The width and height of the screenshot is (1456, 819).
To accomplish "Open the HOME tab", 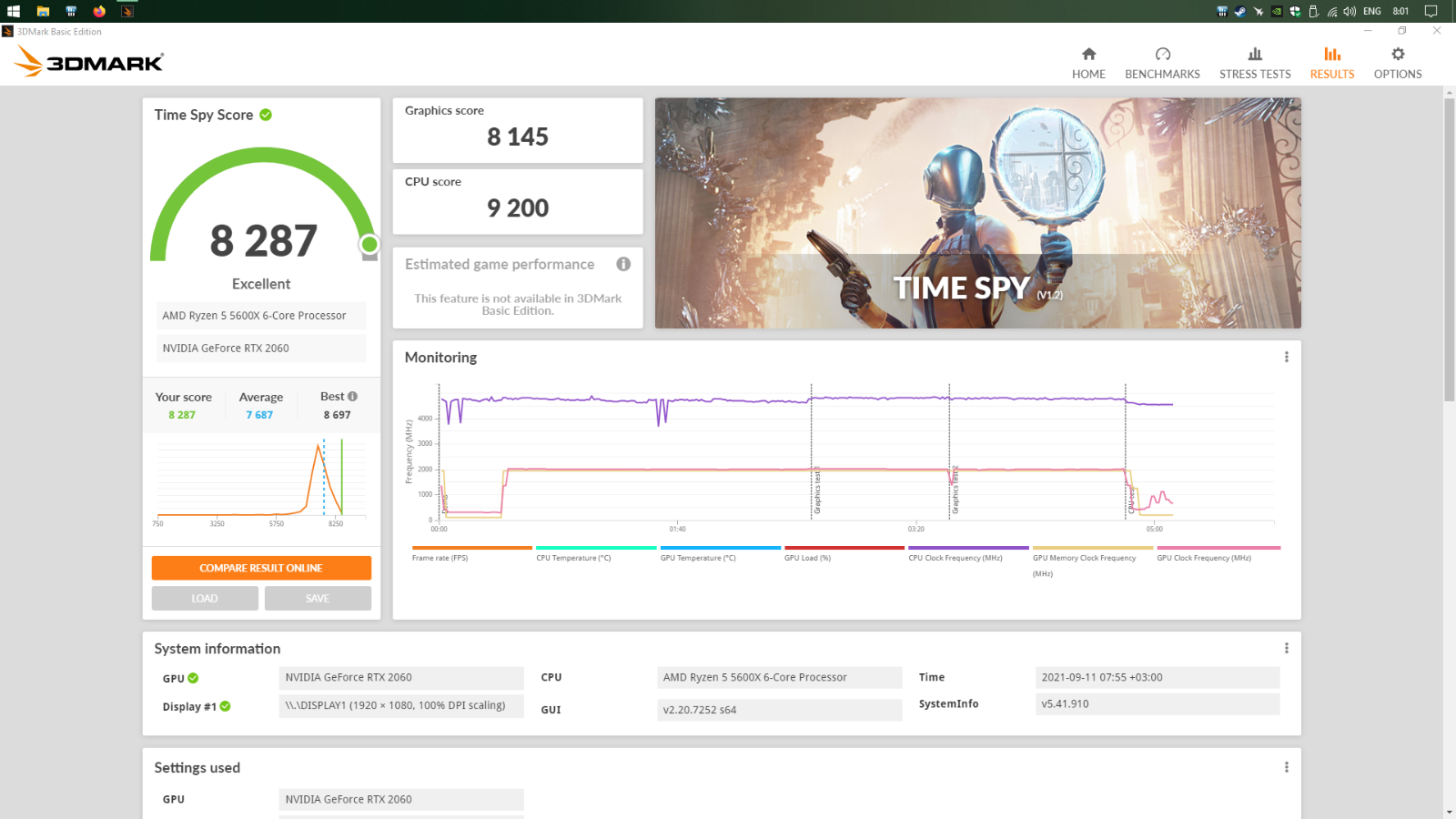I will click(x=1088, y=64).
